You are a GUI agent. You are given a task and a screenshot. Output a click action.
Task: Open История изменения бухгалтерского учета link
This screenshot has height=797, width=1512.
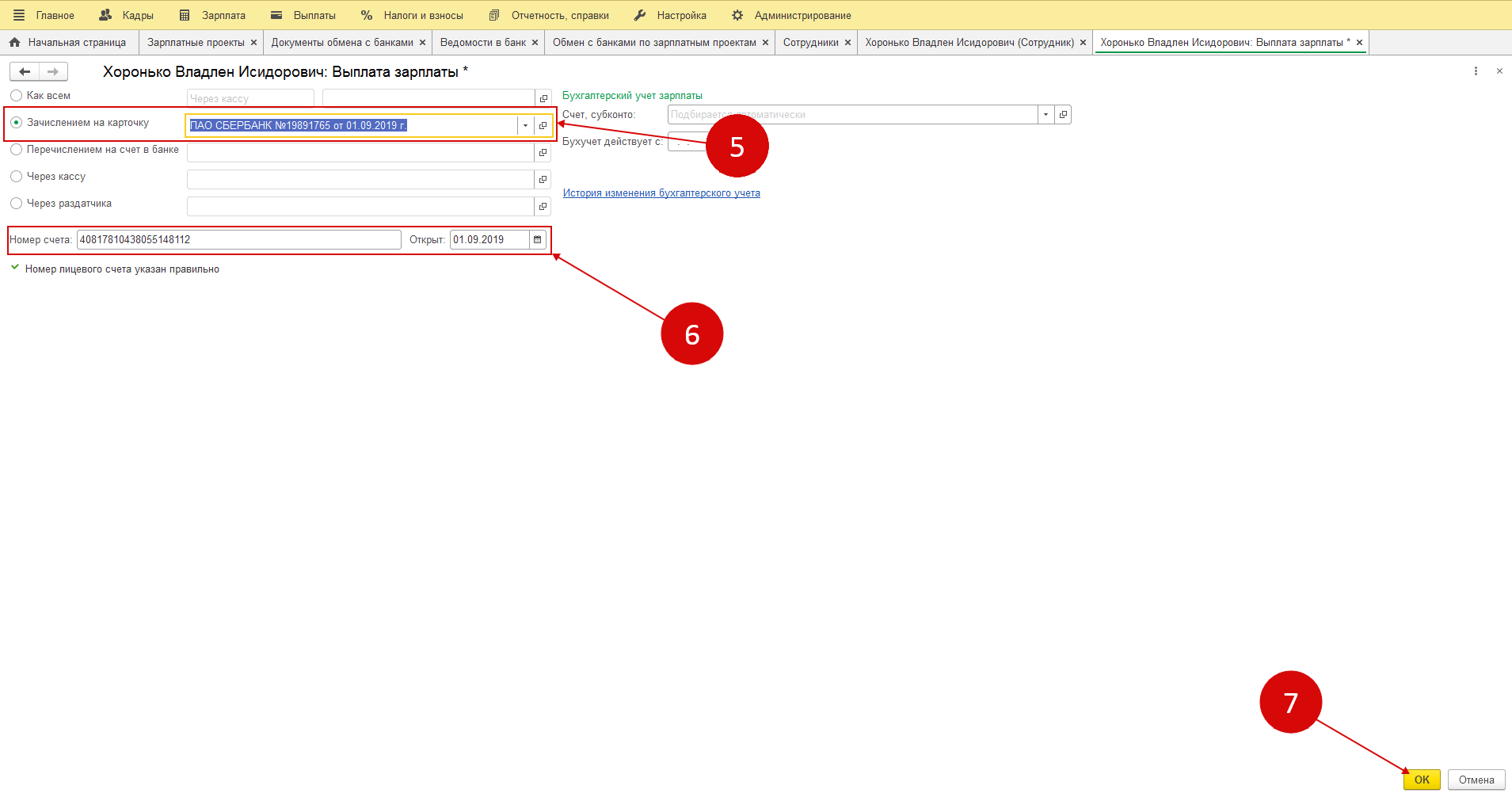(661, 193)
